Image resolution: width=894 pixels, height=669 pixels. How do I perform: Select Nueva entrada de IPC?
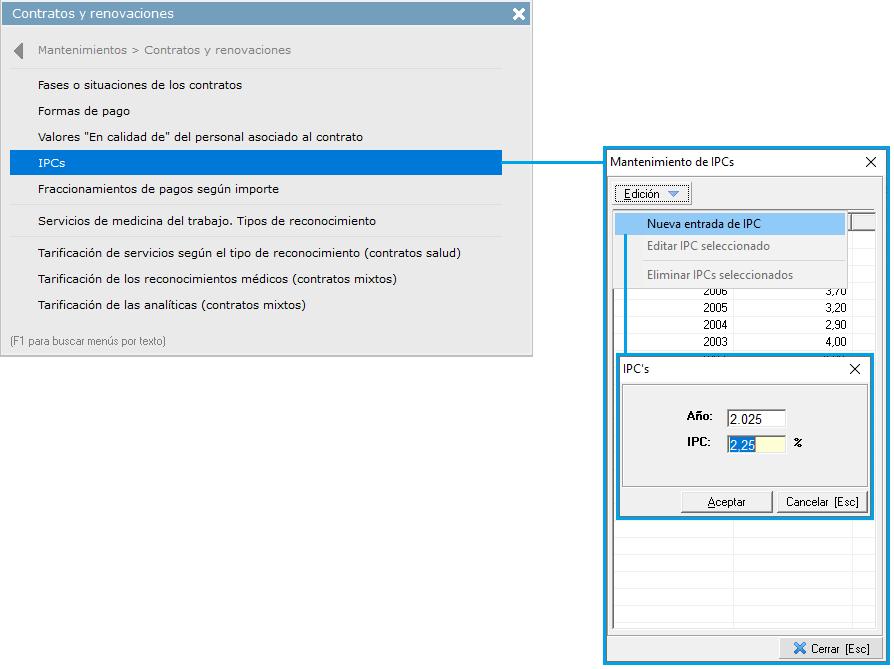click(703, 224)
